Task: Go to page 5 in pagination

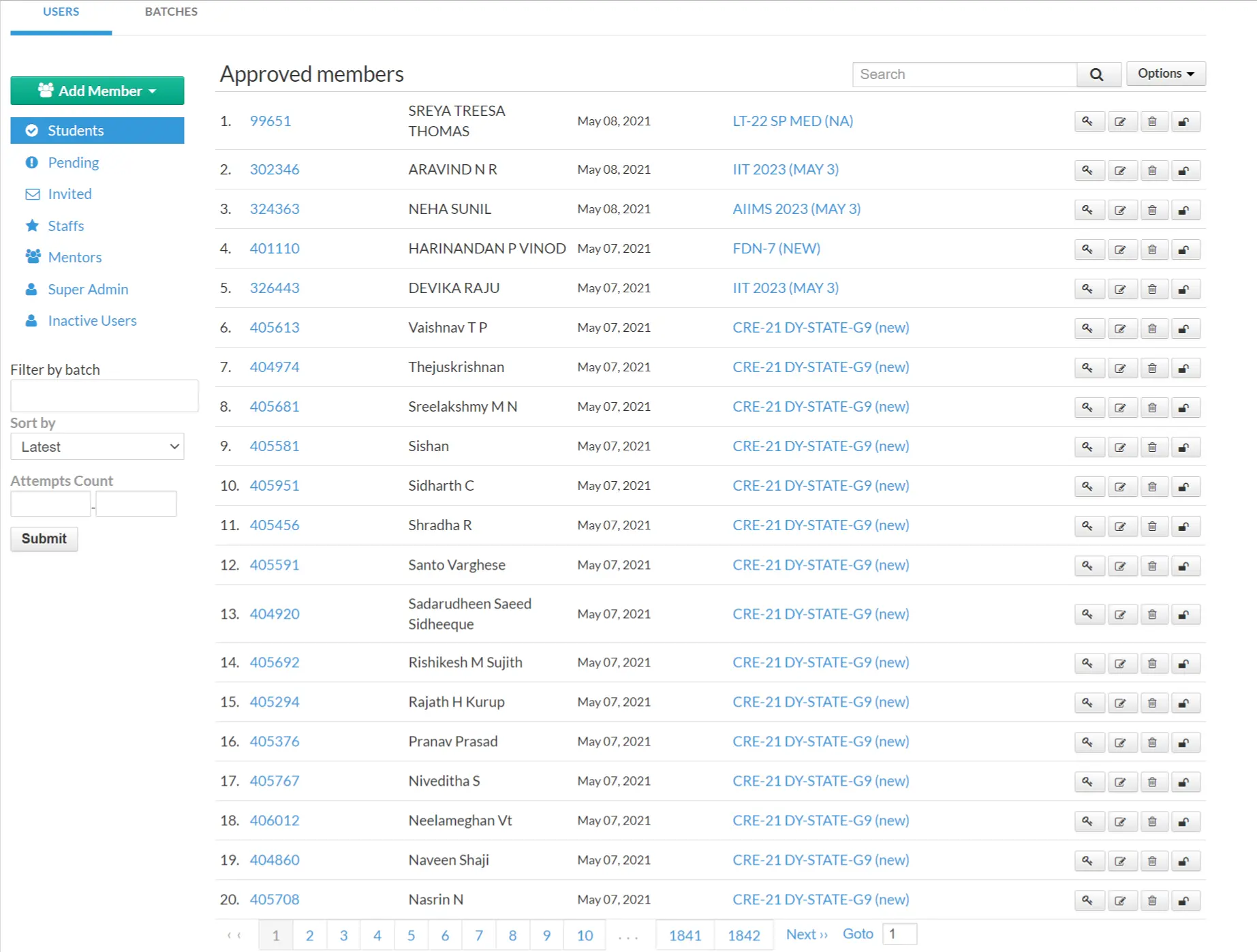Action: click(x=411, y=935)
